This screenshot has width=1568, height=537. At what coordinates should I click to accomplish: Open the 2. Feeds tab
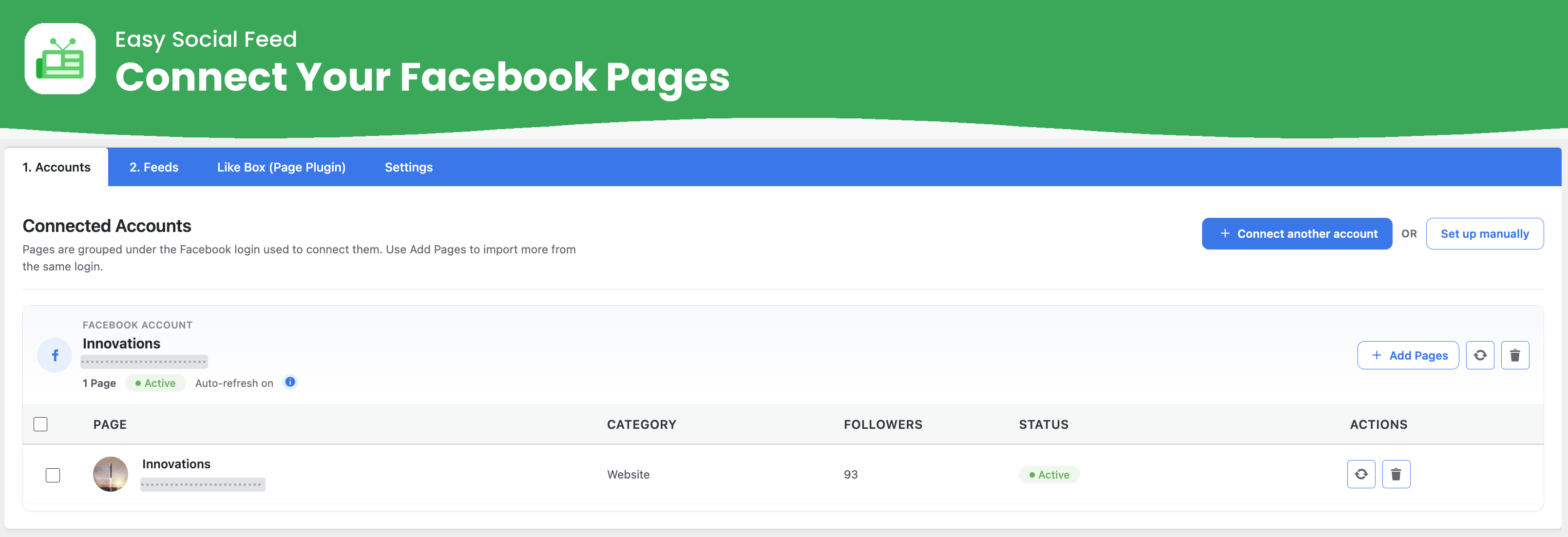click(x=154, y=167)
